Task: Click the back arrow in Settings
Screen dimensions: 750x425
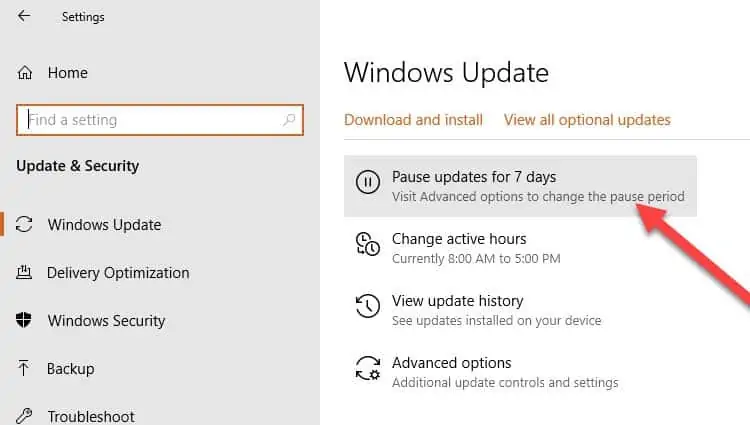Action: point(24,17)
